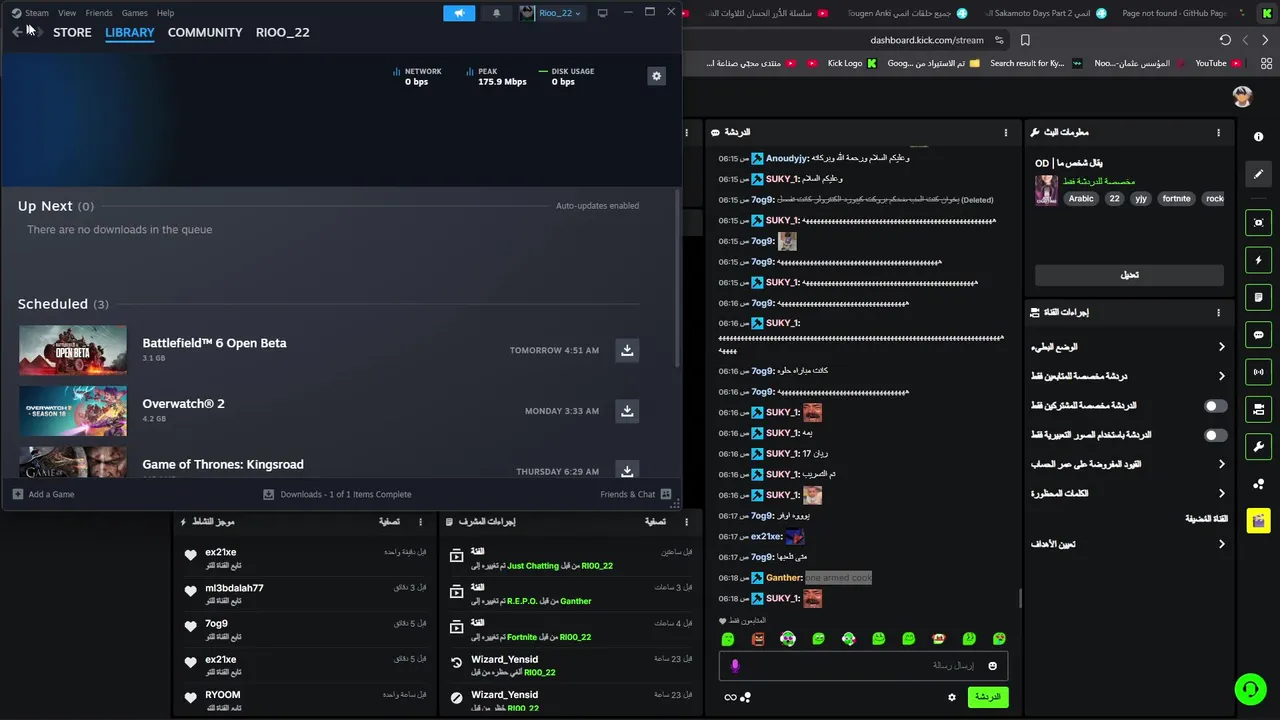The width and height of the screenshot is (1280, 720).
Task: Open View menu in Steam
Action: (x=67, y=13)
